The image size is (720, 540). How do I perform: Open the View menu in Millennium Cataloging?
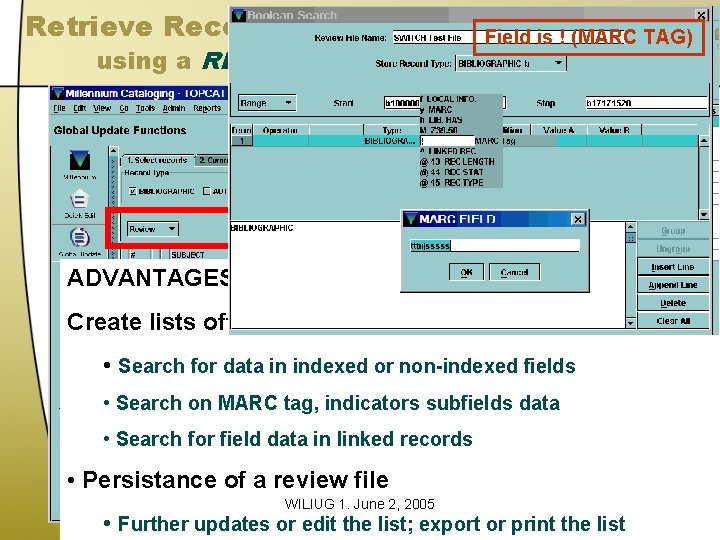(102, 108)
